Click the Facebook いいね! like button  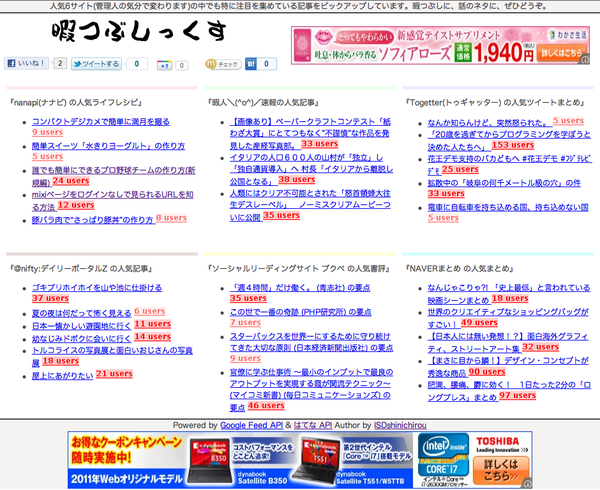26,63
